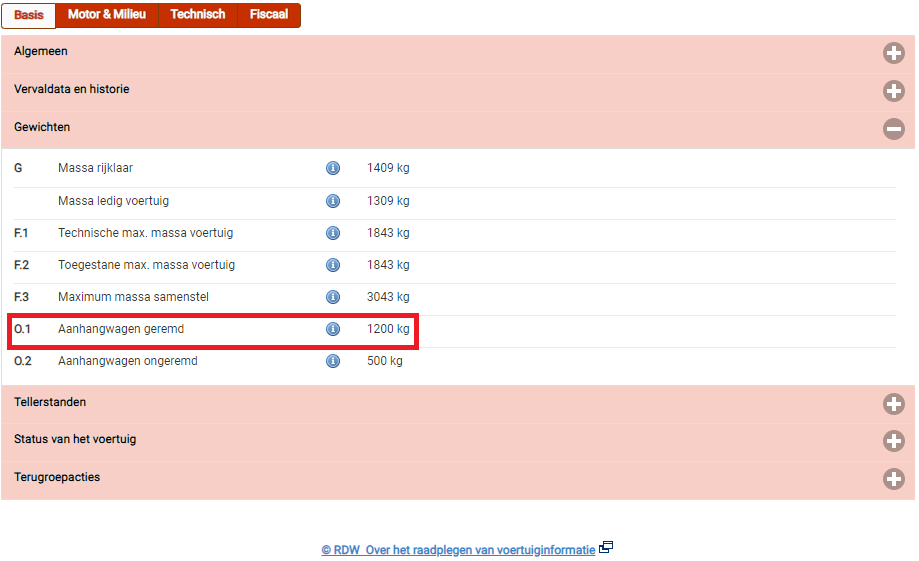Show info for Toegestane max. massa voertuig
The width and height of the screenshot is (919, 561).
coord(333,265)
